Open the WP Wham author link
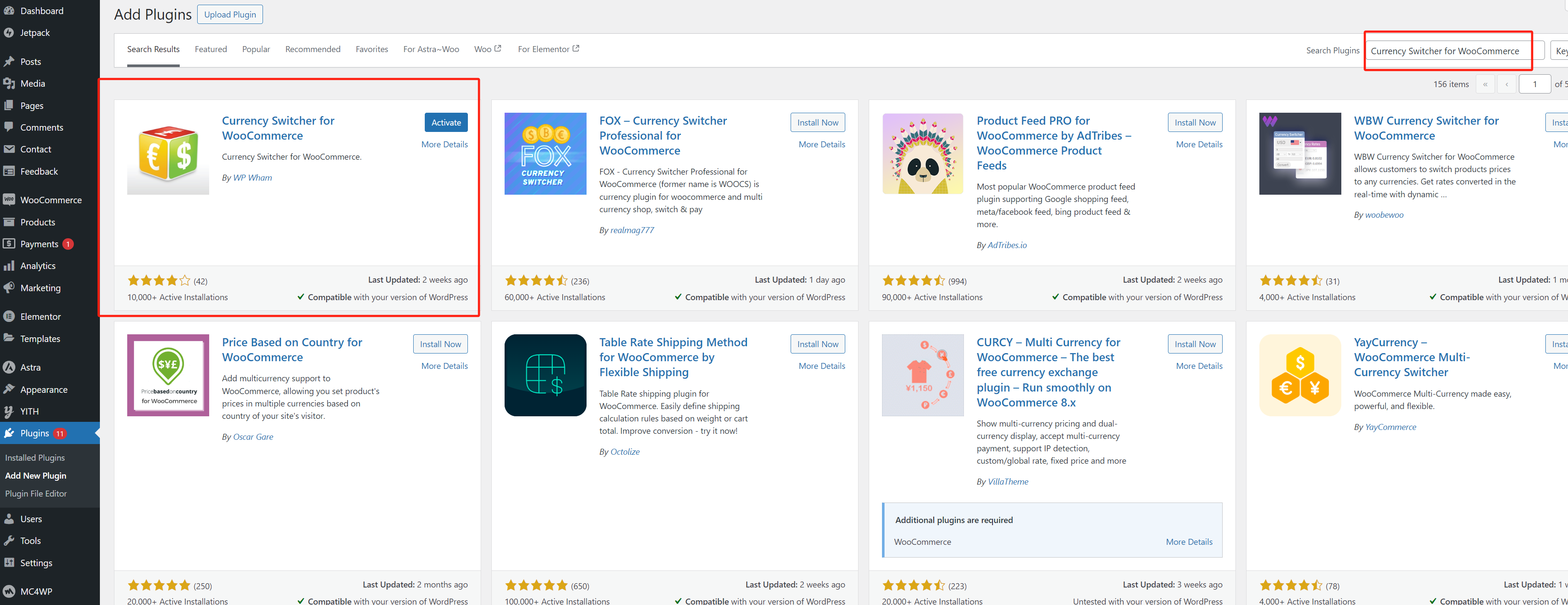 click(x=253, y=178)
